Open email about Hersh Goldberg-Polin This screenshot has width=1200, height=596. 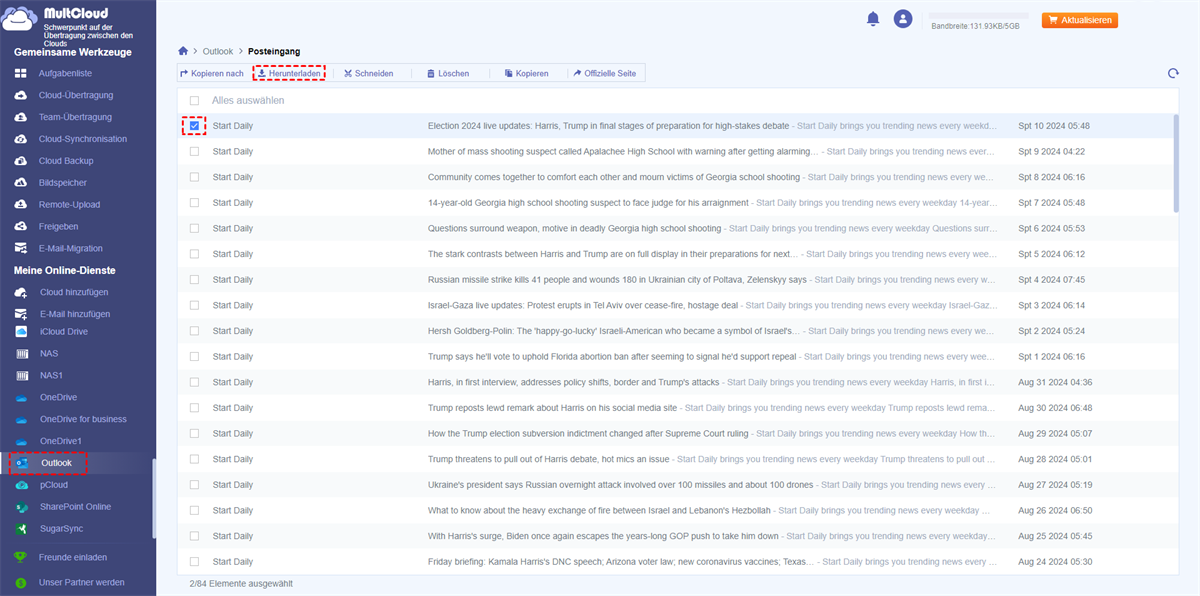(x=614, y=331)
